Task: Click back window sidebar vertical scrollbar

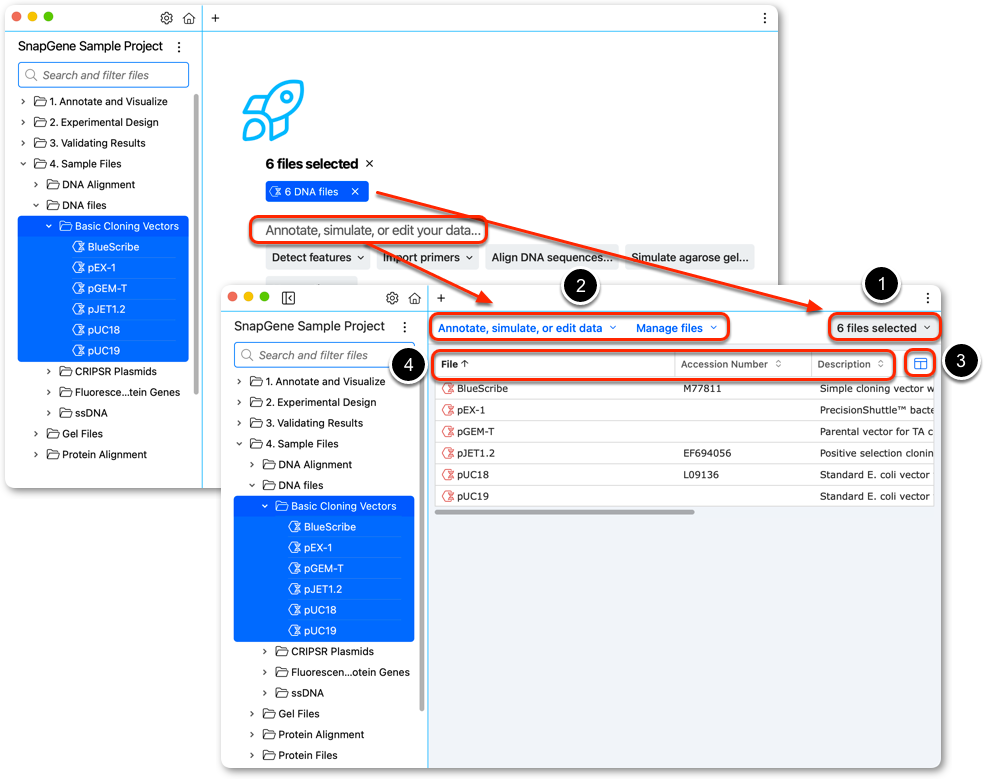Action: (x=196, y=244)
